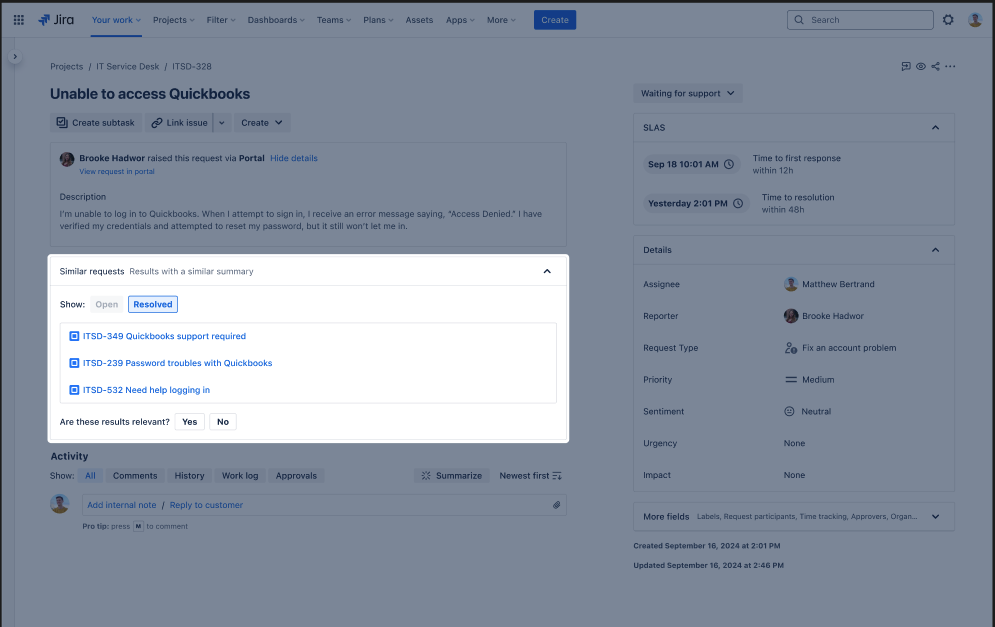Click the Jira logo

(56, 20)
